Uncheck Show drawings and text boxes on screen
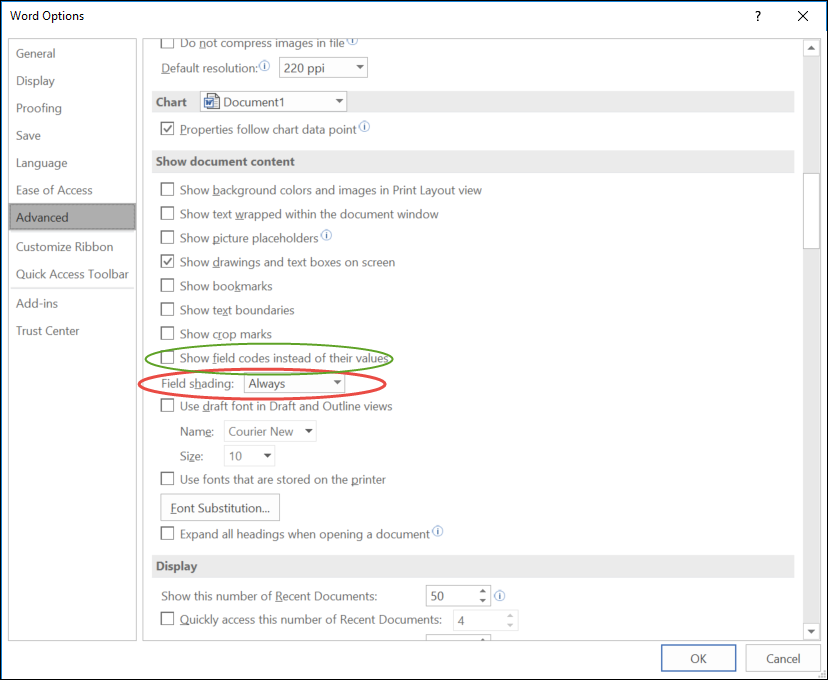828x680 pixels. click(x=168, y=263)
